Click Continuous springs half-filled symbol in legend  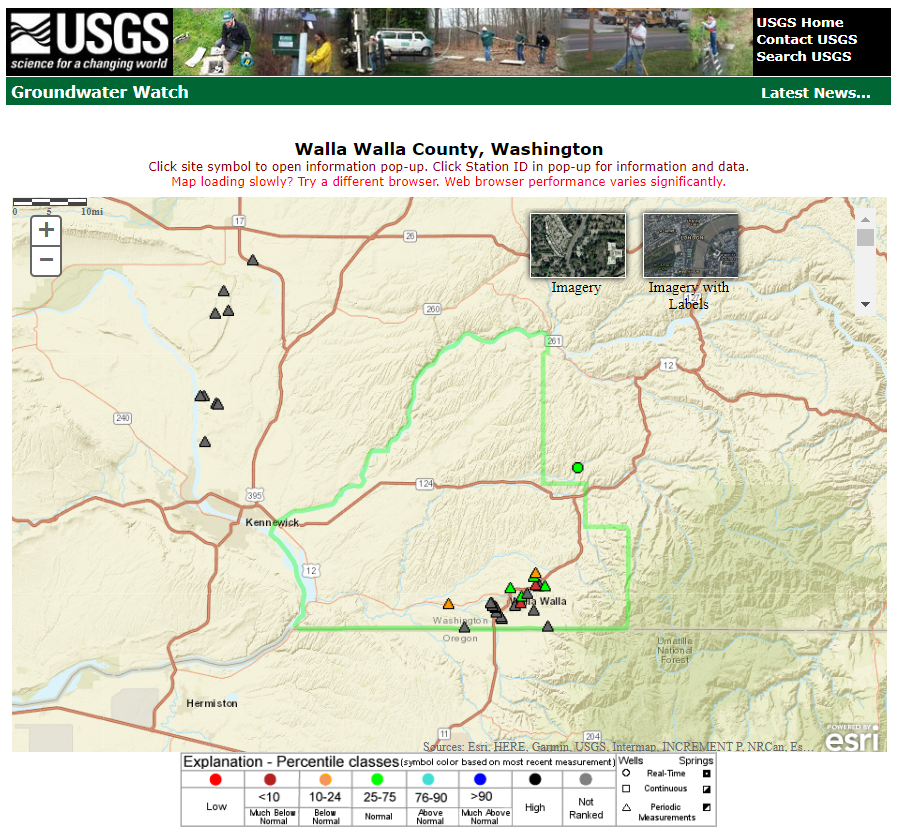tap(707, 789)
